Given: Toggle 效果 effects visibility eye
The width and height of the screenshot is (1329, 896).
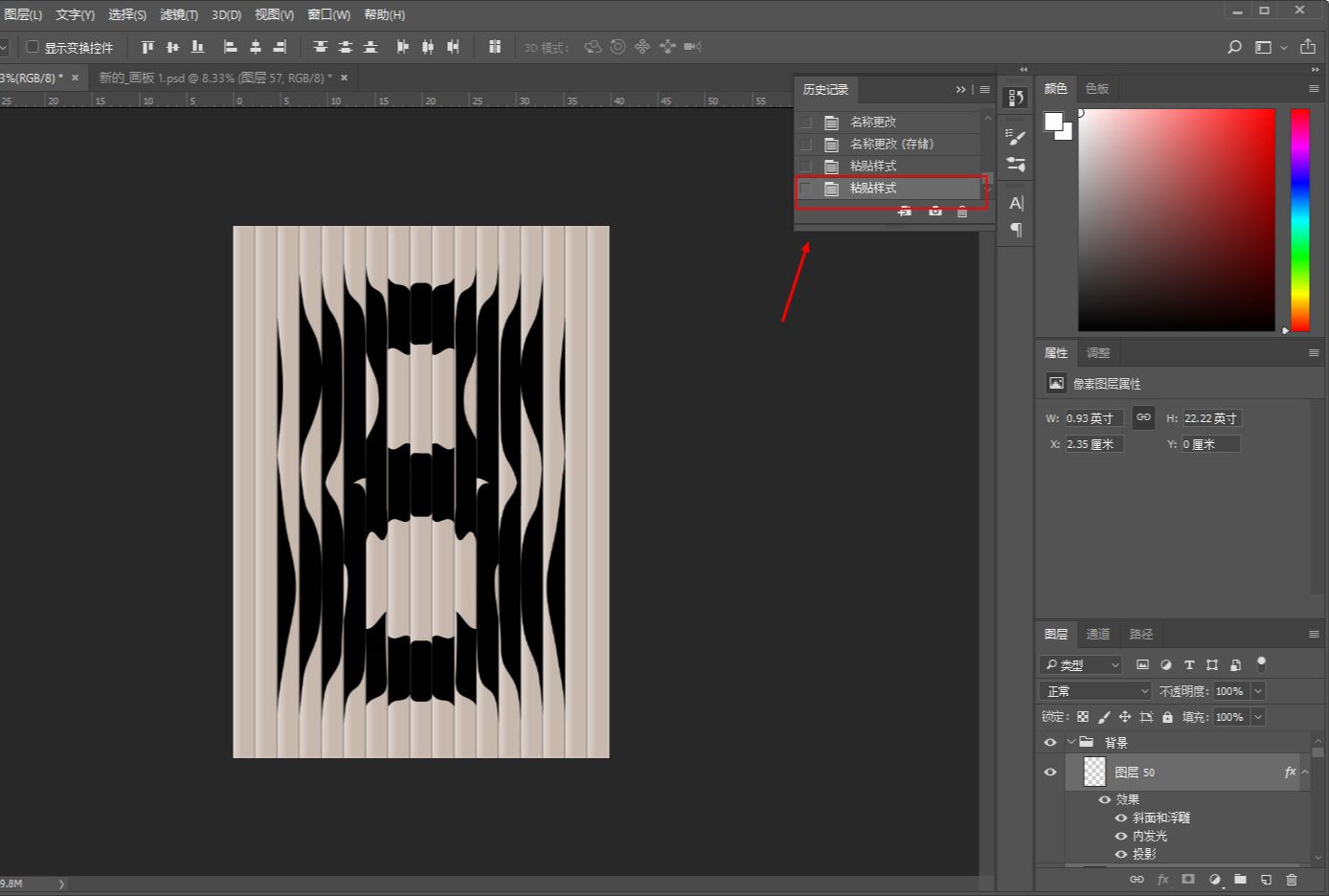Looking at the screenshot, I should click(1104, 799).
